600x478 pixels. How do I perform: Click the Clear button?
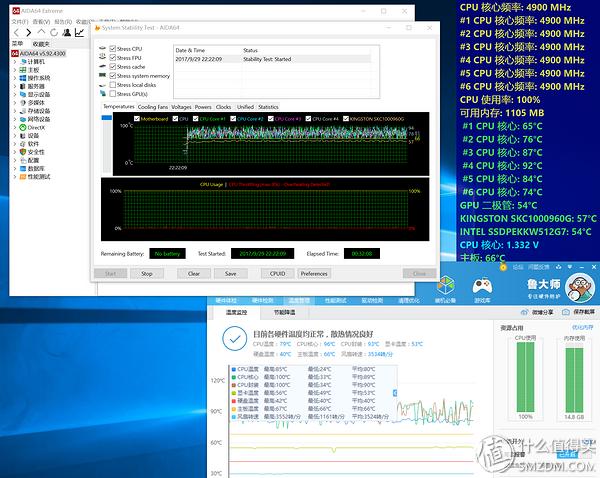[194, 274]
